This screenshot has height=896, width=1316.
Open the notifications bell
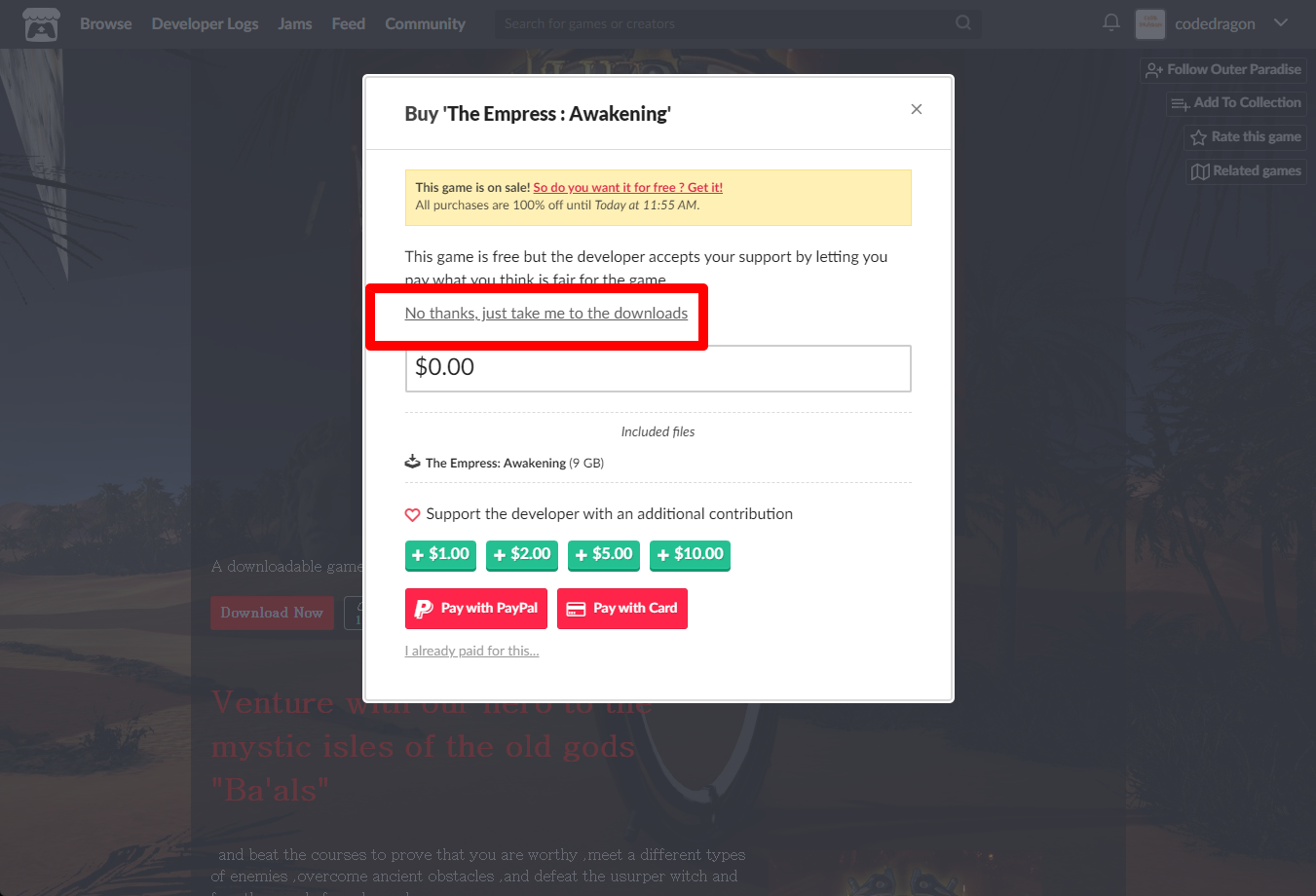pos(1111,22)
